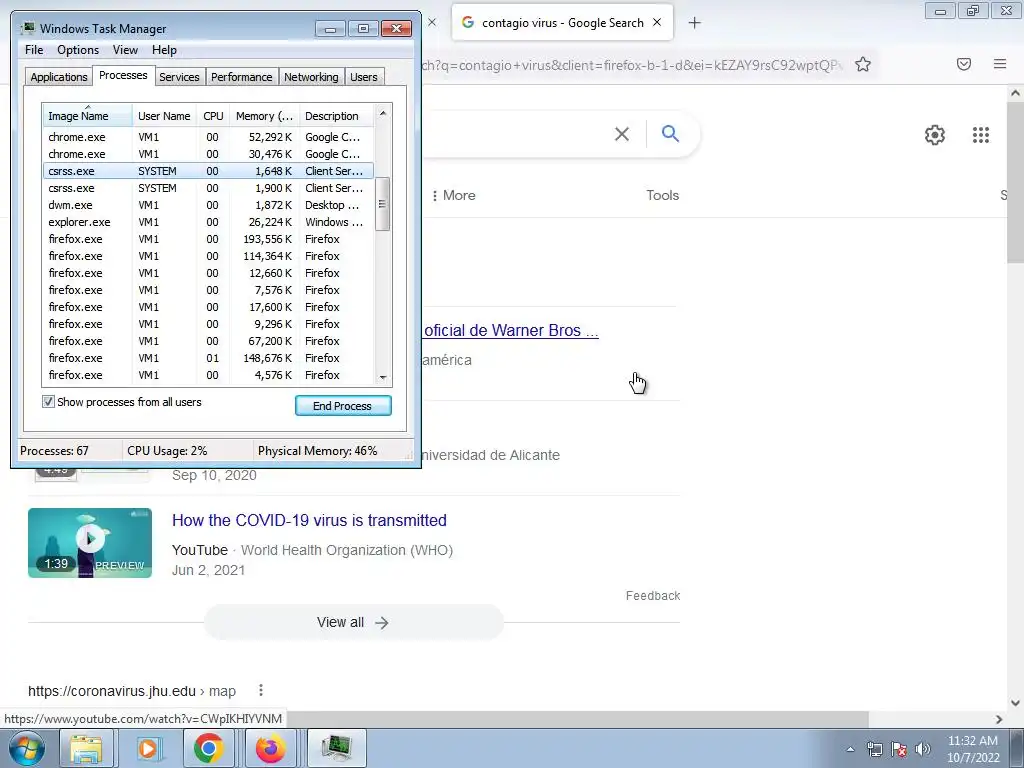
Task: Select the firefox.exe row using 148,676 K
Action: pyautogui.click(x=208, y=358)
